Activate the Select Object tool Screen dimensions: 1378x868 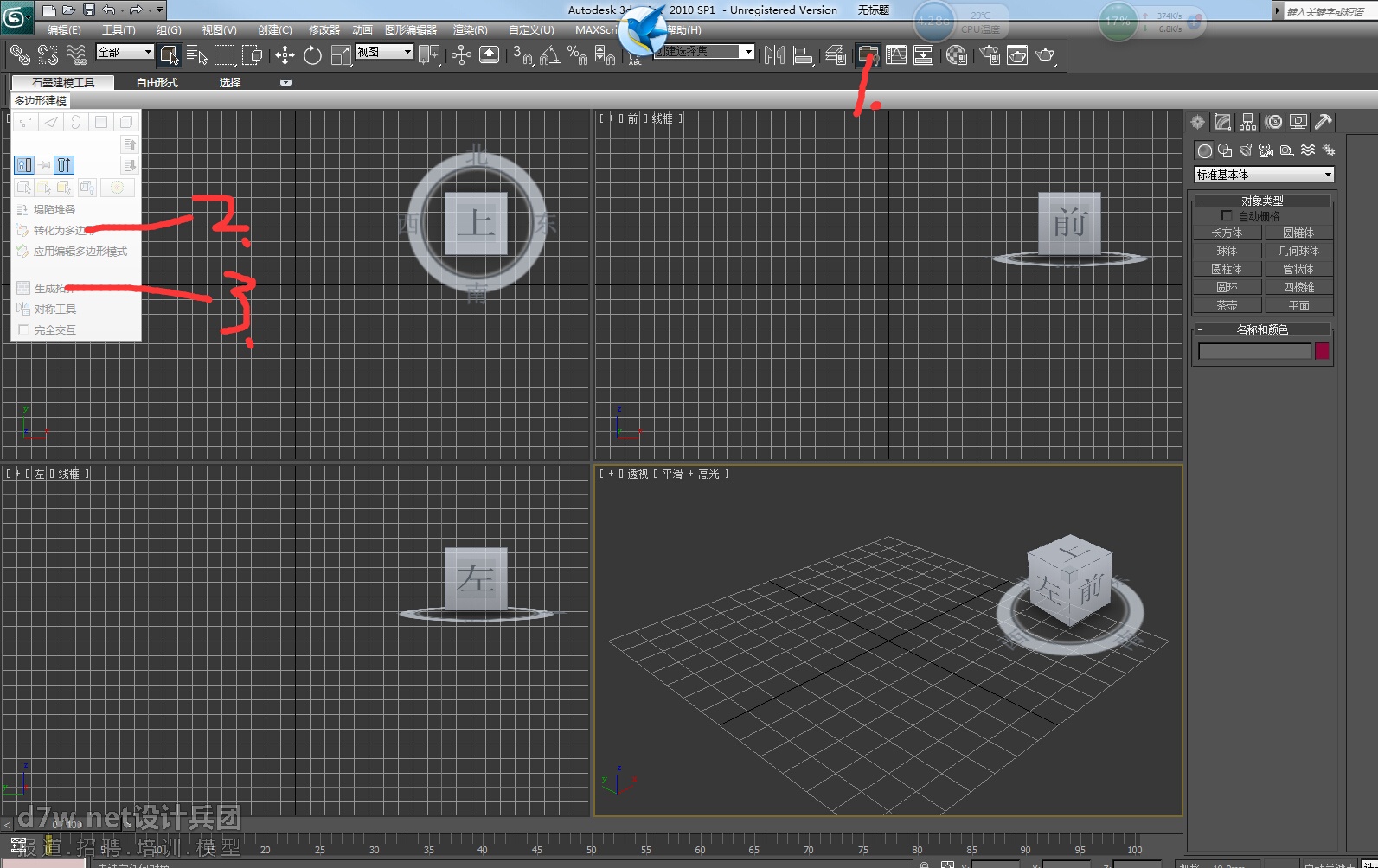pos(170,55)
